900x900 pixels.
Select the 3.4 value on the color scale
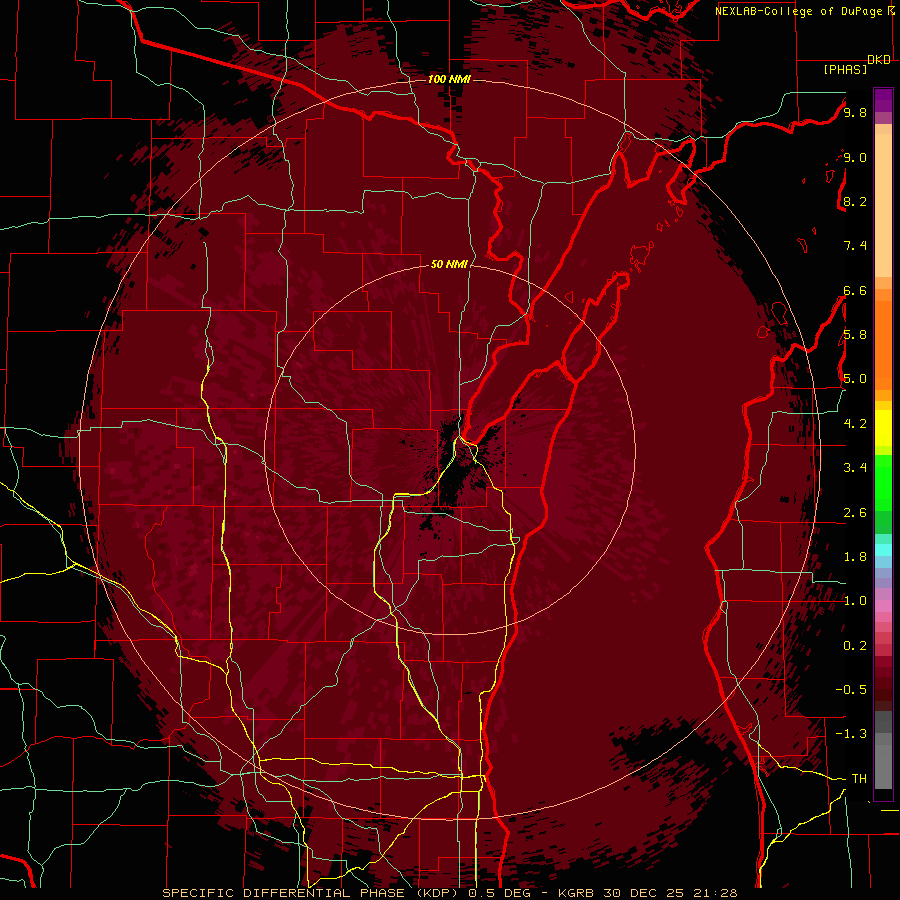(x=855, y=468)
